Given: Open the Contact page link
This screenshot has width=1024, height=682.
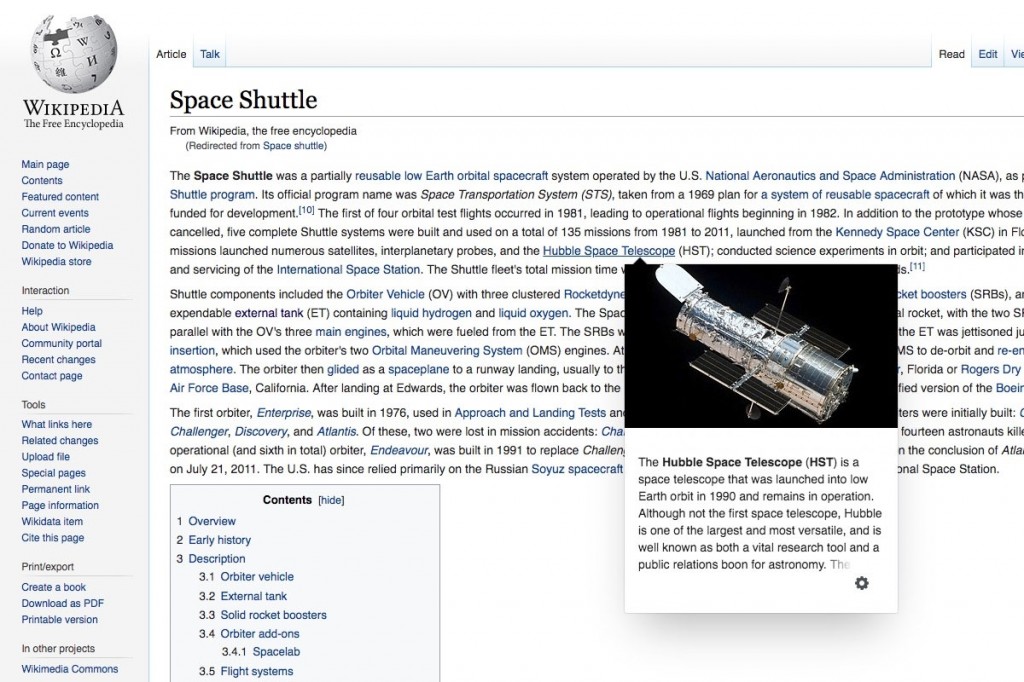Looking at the screenshot, I should tap(52, 376).
